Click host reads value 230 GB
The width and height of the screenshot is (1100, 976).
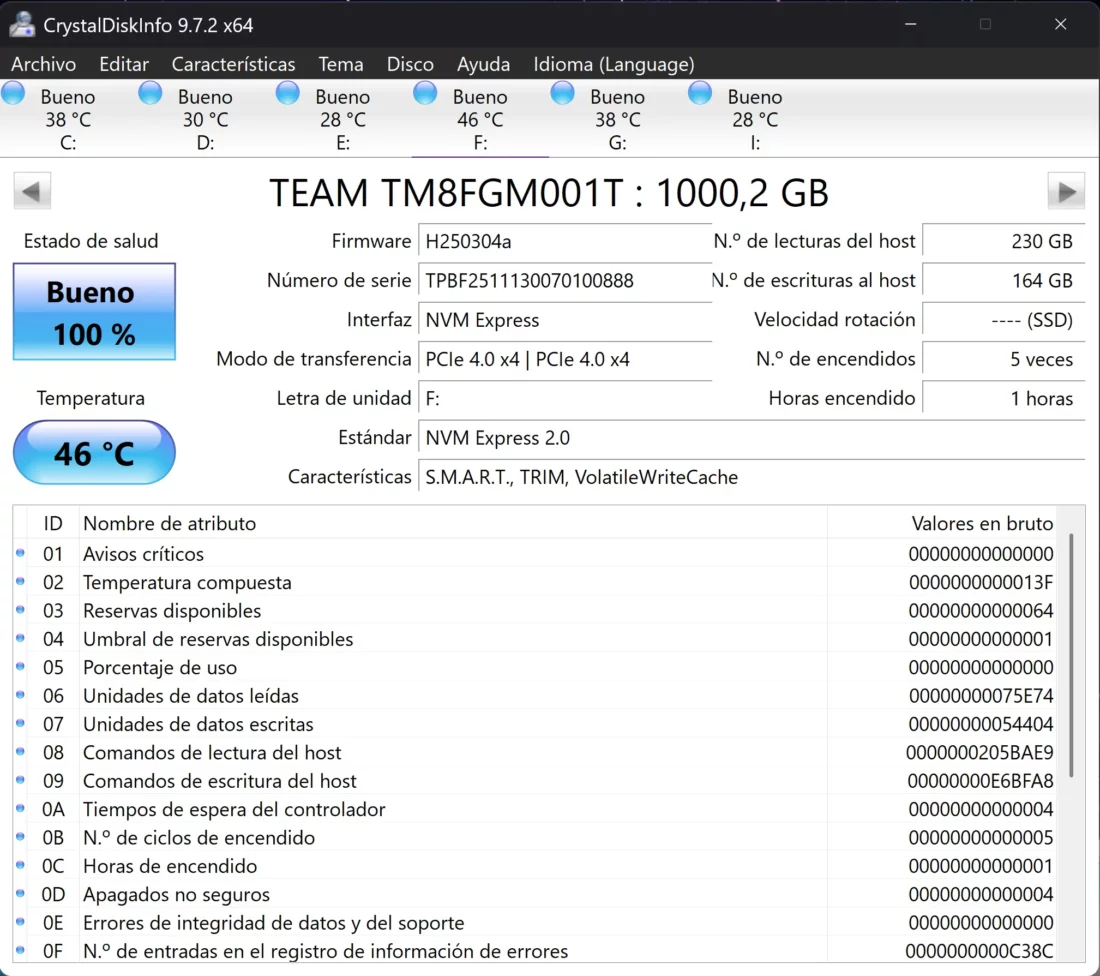click(1003, 241)
